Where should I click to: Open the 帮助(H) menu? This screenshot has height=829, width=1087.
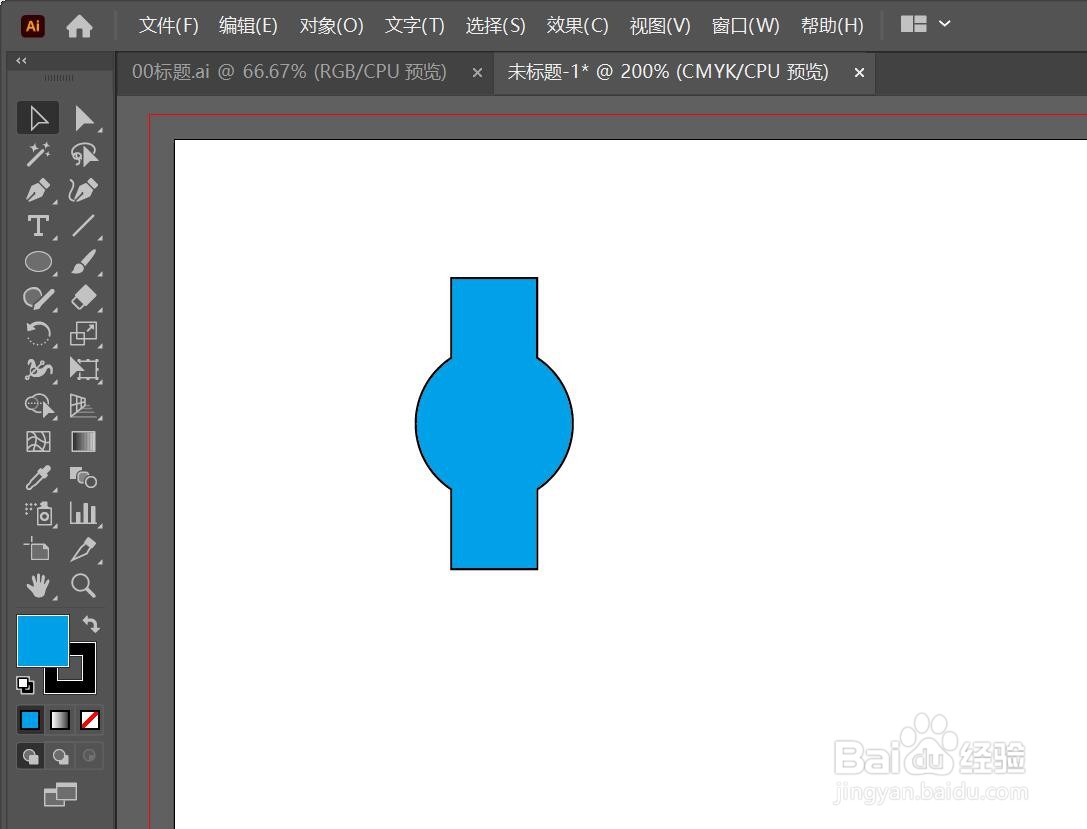[832, 26]
